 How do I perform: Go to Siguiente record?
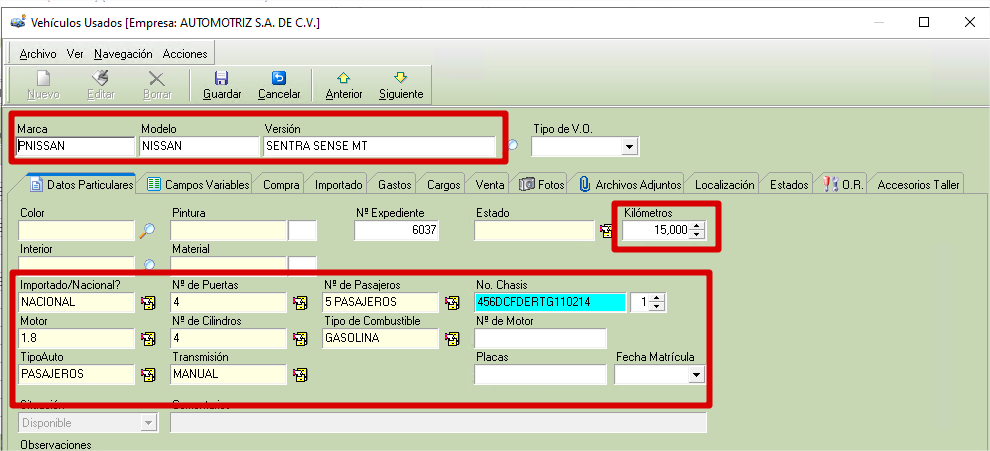400,85
